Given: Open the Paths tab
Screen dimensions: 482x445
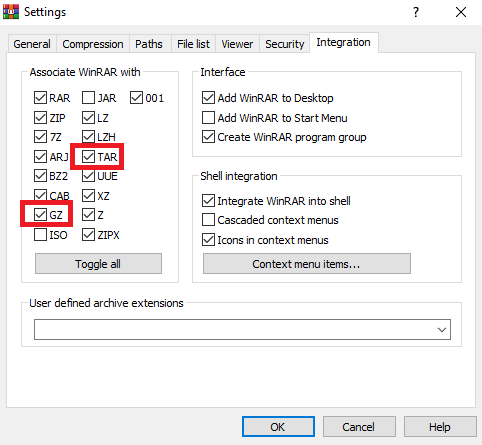Looking at the screenshot, I should (149, 44).
